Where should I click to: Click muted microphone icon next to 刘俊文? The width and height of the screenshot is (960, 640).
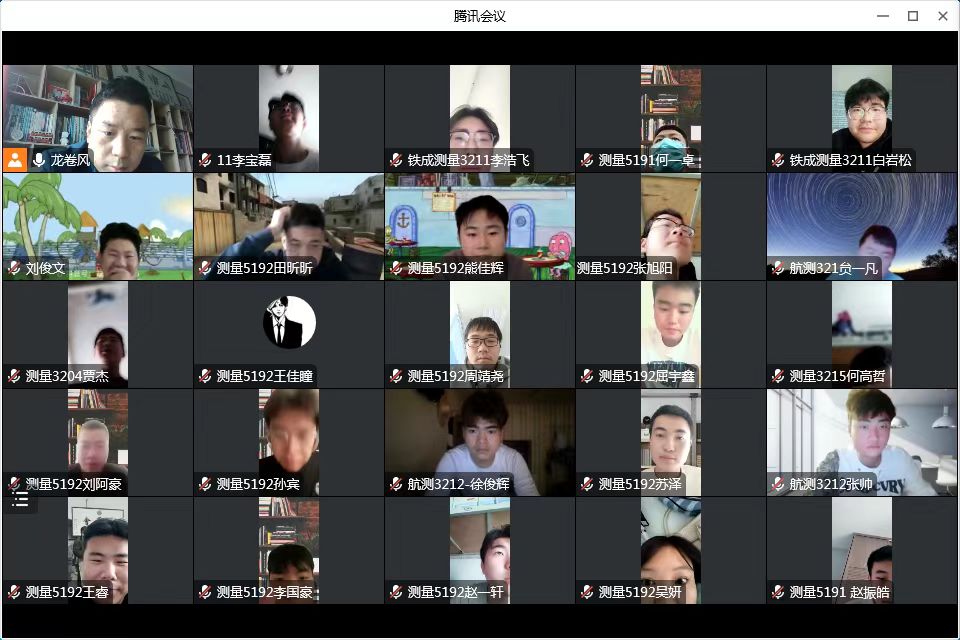point(14,268)
